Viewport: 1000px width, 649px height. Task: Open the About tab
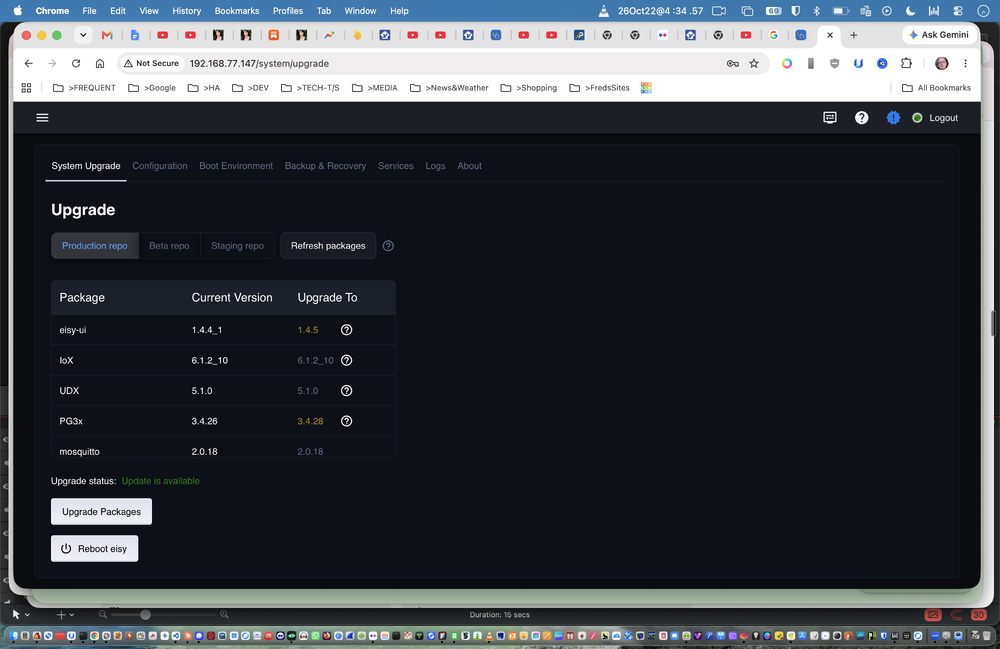point(469,166)
